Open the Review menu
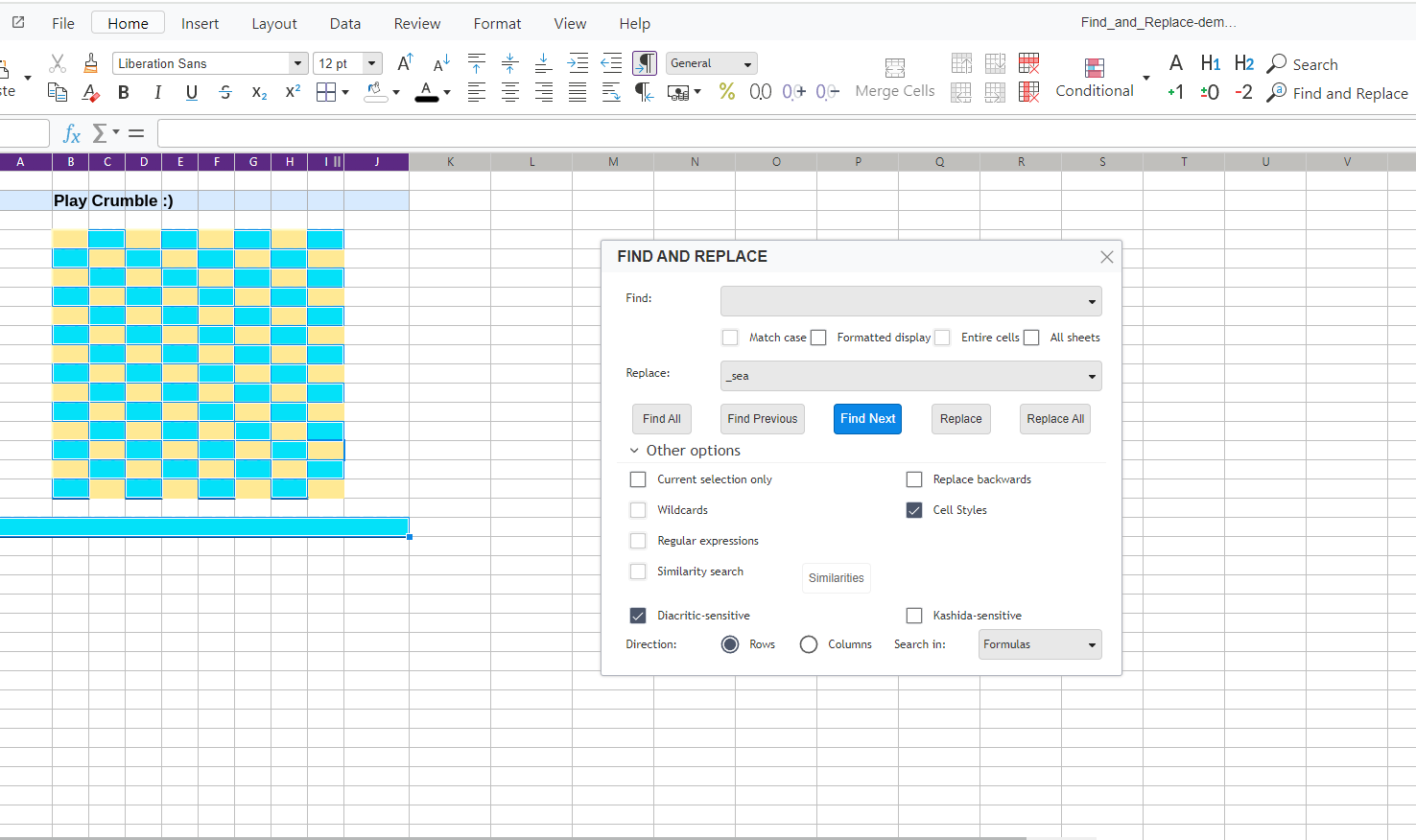1416x840 pixels. point(416,23)
